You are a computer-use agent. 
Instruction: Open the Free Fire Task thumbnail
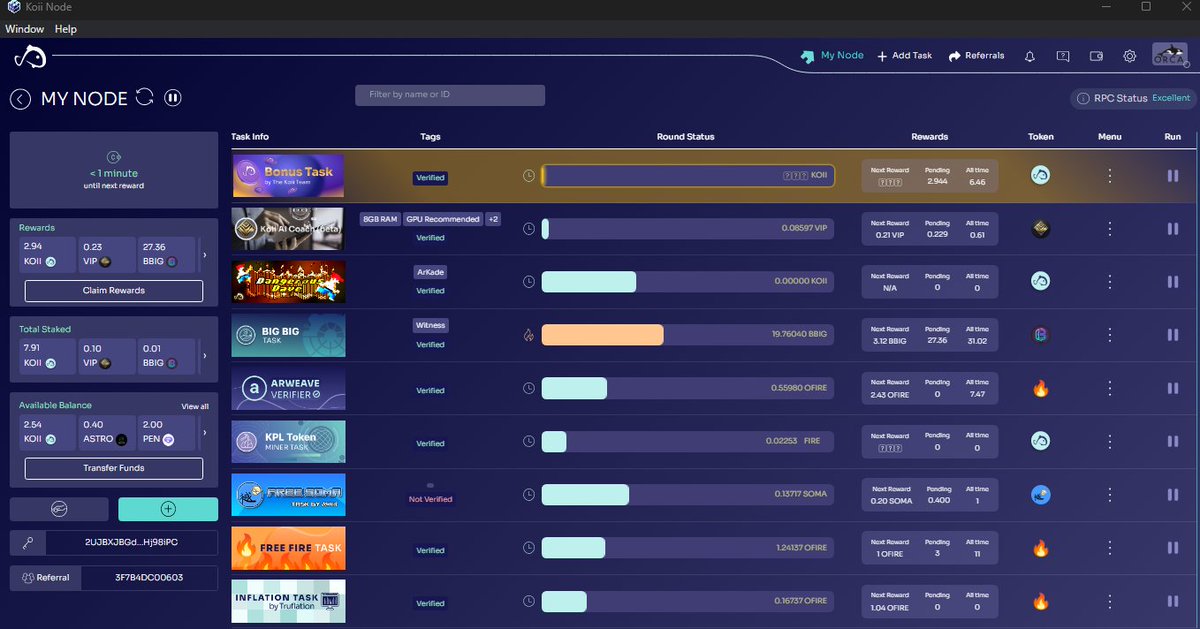pos(288,548)
